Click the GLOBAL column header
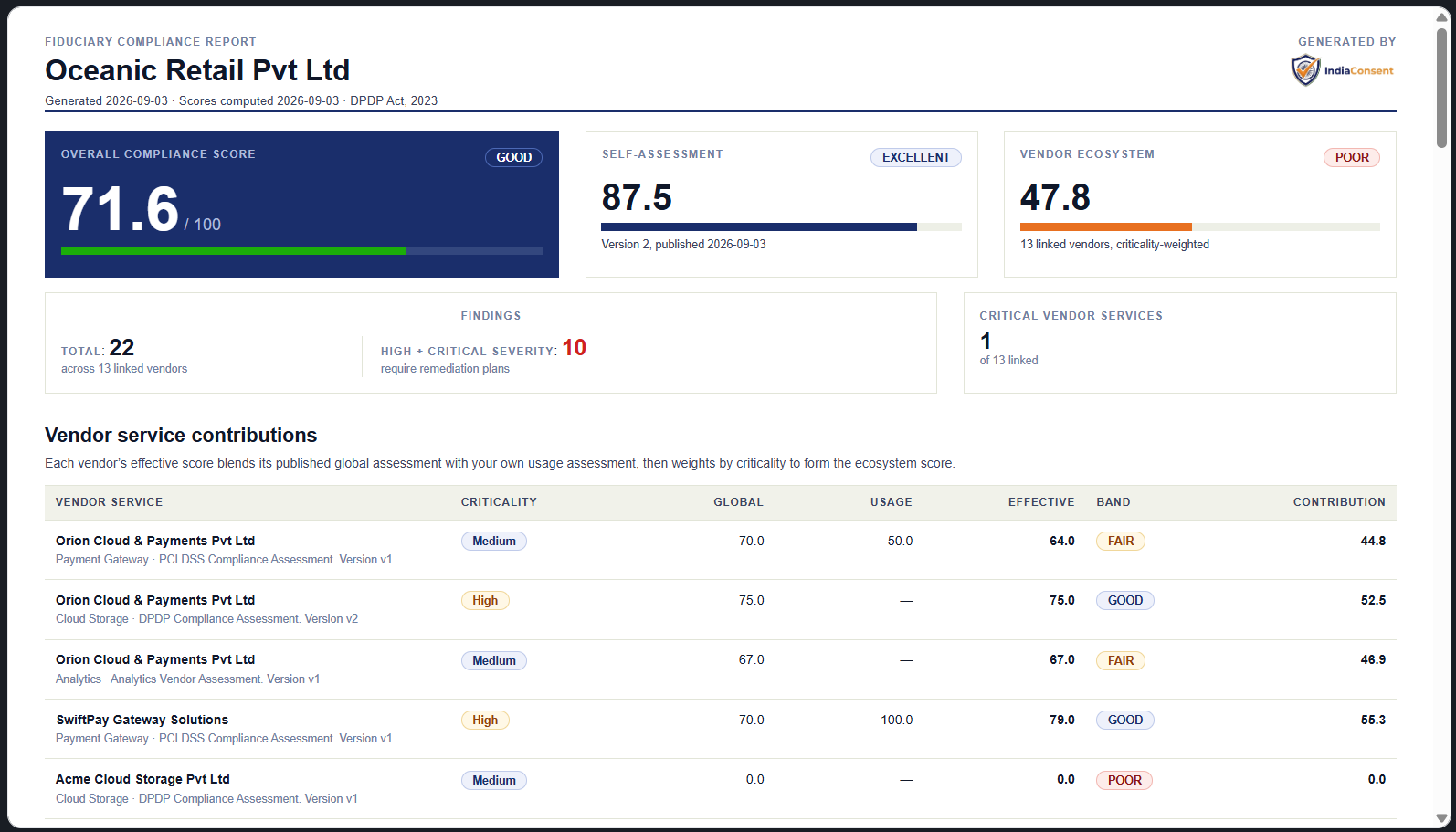Viewport: 1456px width, 832px height. point(738,502)
